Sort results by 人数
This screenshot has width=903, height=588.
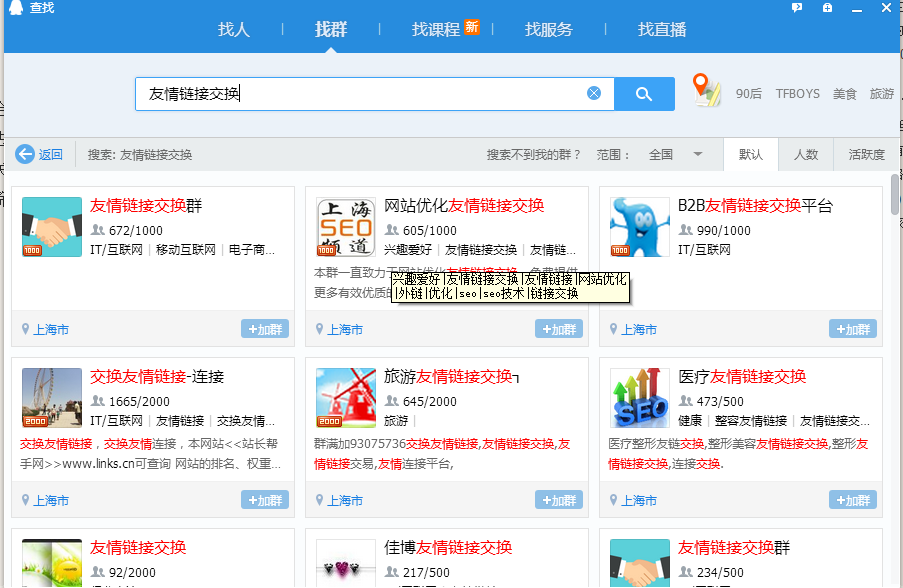(806, 155)
